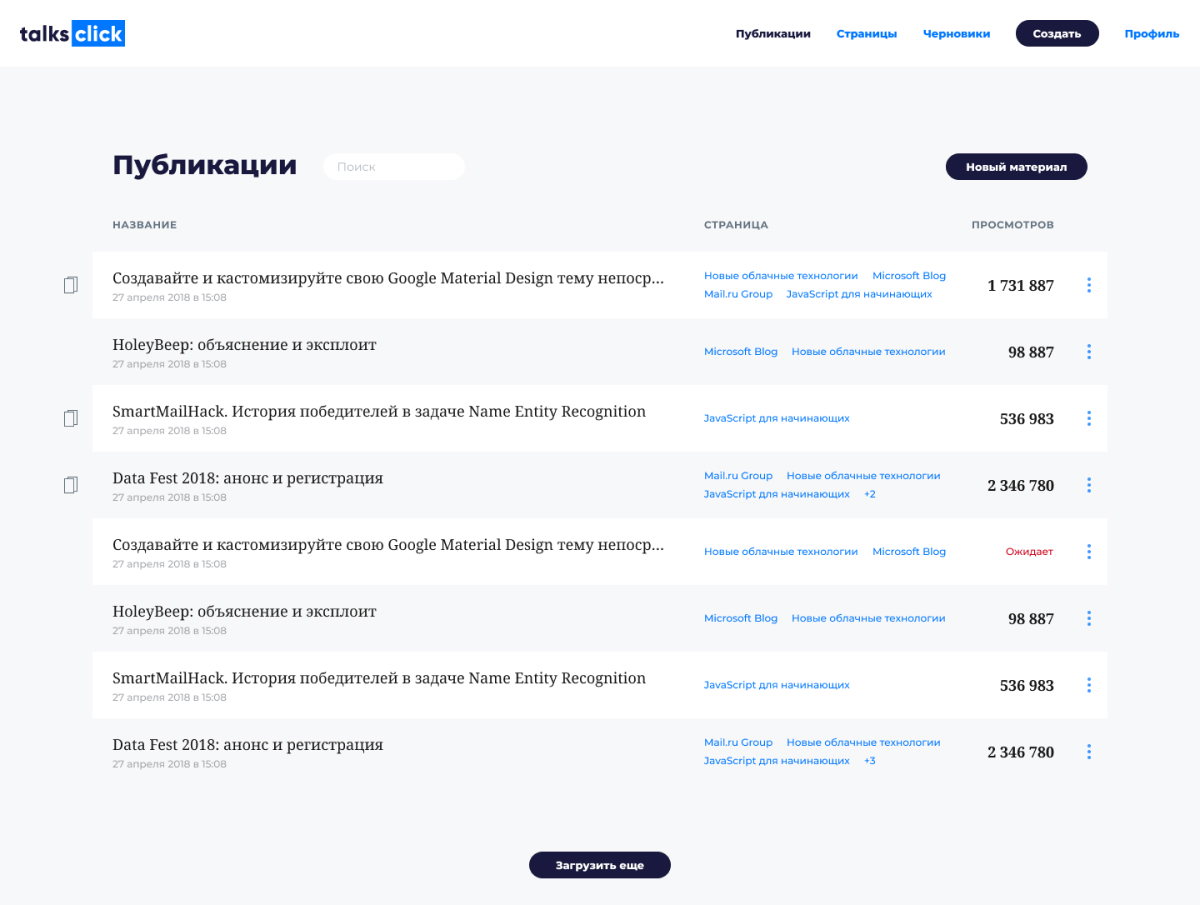1200x905 pixels.
Task: Expand the +3 extra pages tag
Action: [x=870, y=761]
